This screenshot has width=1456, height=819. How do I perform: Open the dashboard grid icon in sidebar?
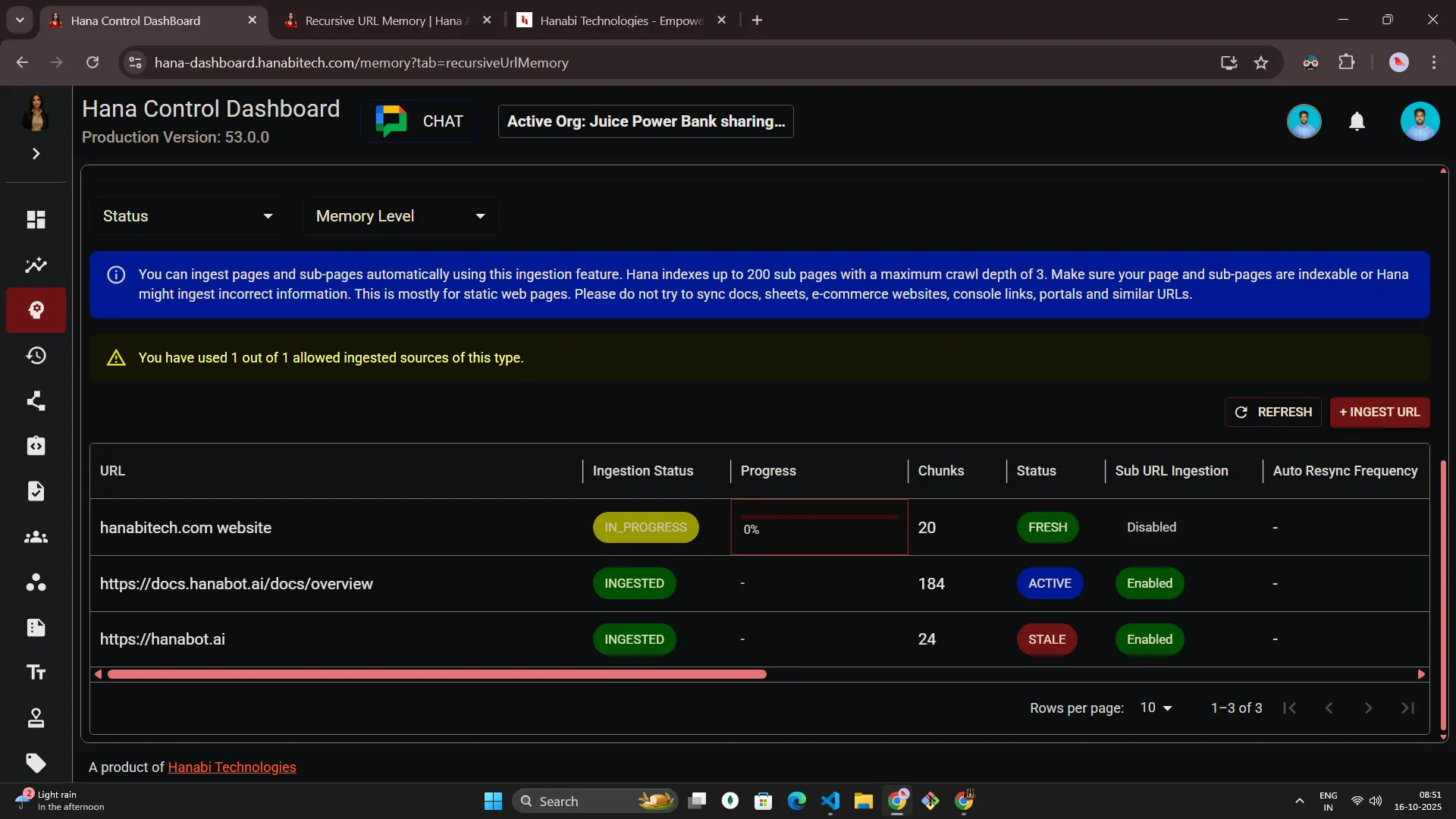click(x=36, y=220)
